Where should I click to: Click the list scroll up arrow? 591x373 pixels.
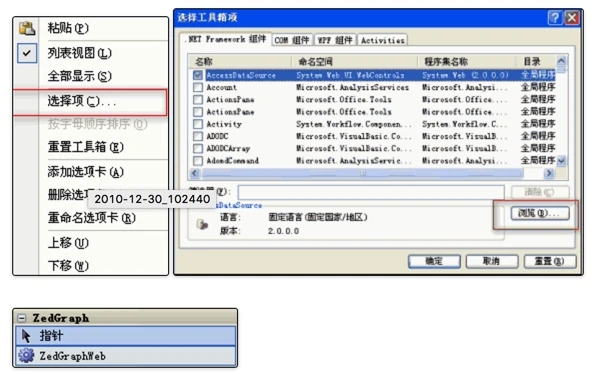pos(561,61)
